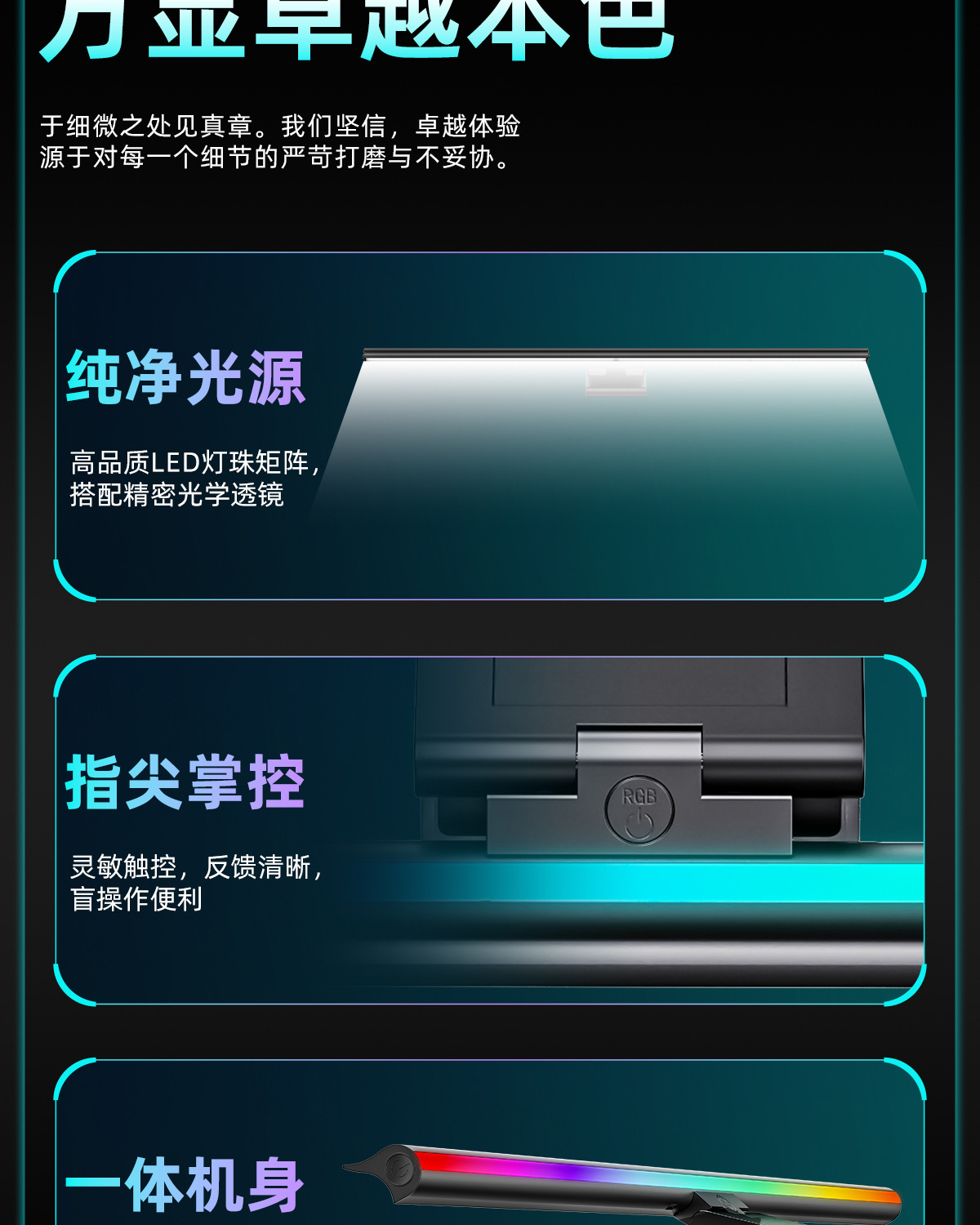
Task: Select the monitor light bar in the first card
Action: [616, 354]
